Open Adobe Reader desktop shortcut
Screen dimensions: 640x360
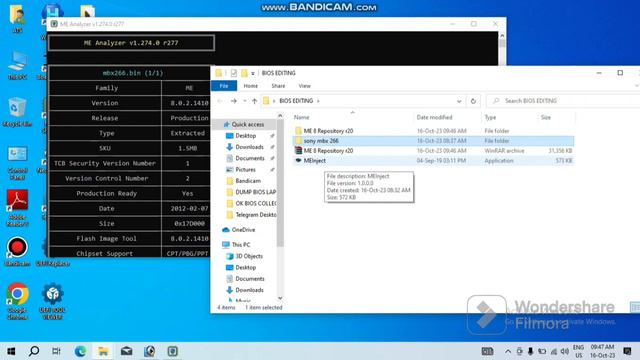17,208
